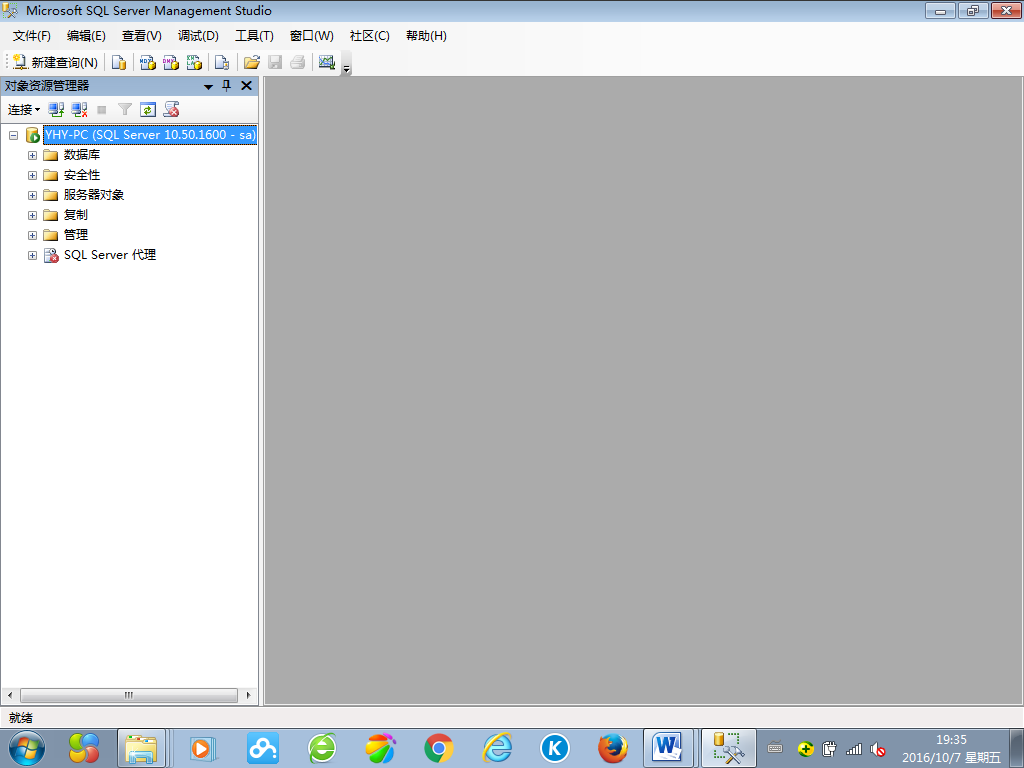1024x768 pixels.
Task: Click the Filter funnel icon
Action: click(125, 110)
